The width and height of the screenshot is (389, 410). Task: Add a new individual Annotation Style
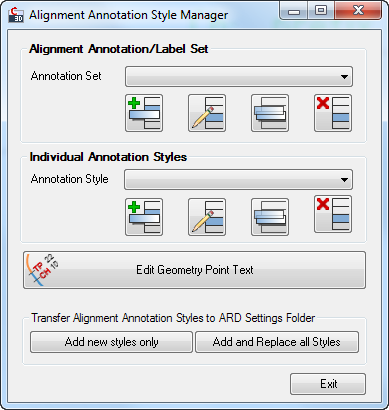pyautogui.click(x=144, y=217)
